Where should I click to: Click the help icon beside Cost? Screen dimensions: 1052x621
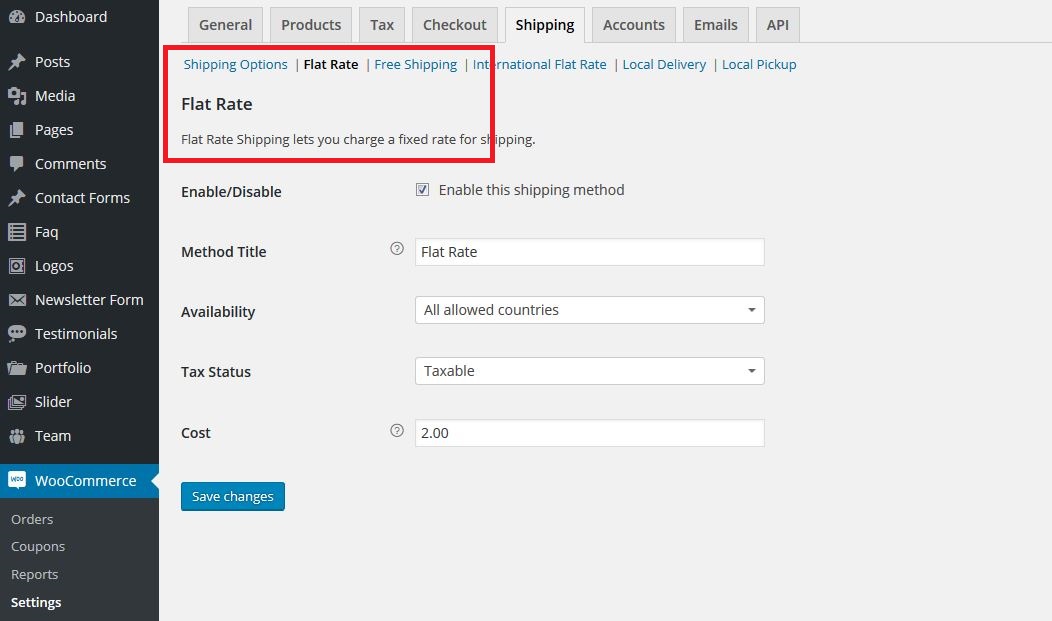(x=397, y=431)
